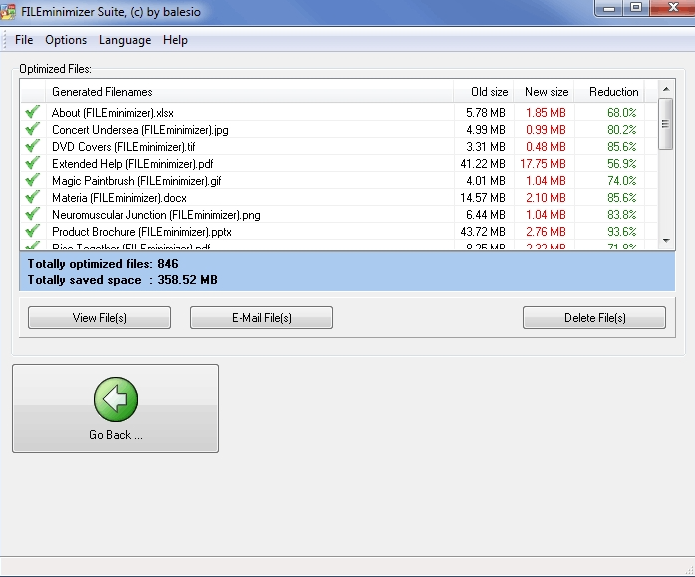Click the checkmark icon next to Concert Undersea
The height and width of the screenshot is (577, 695).
(x=33, y=130)
